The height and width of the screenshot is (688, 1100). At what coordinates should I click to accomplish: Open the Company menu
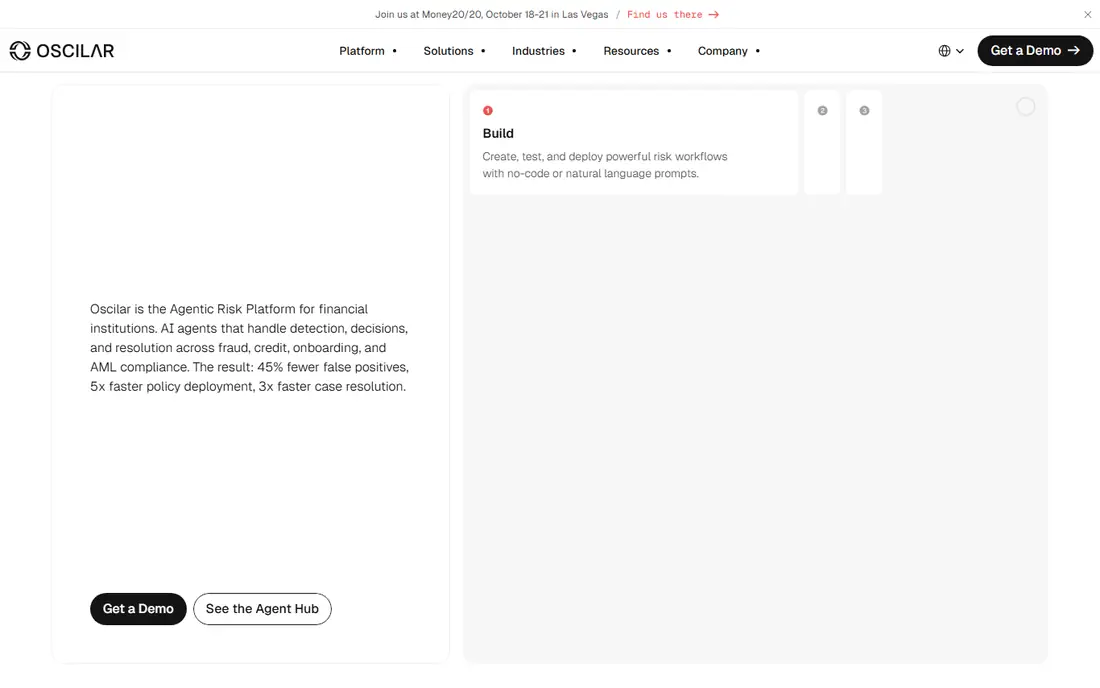[728, 50]
